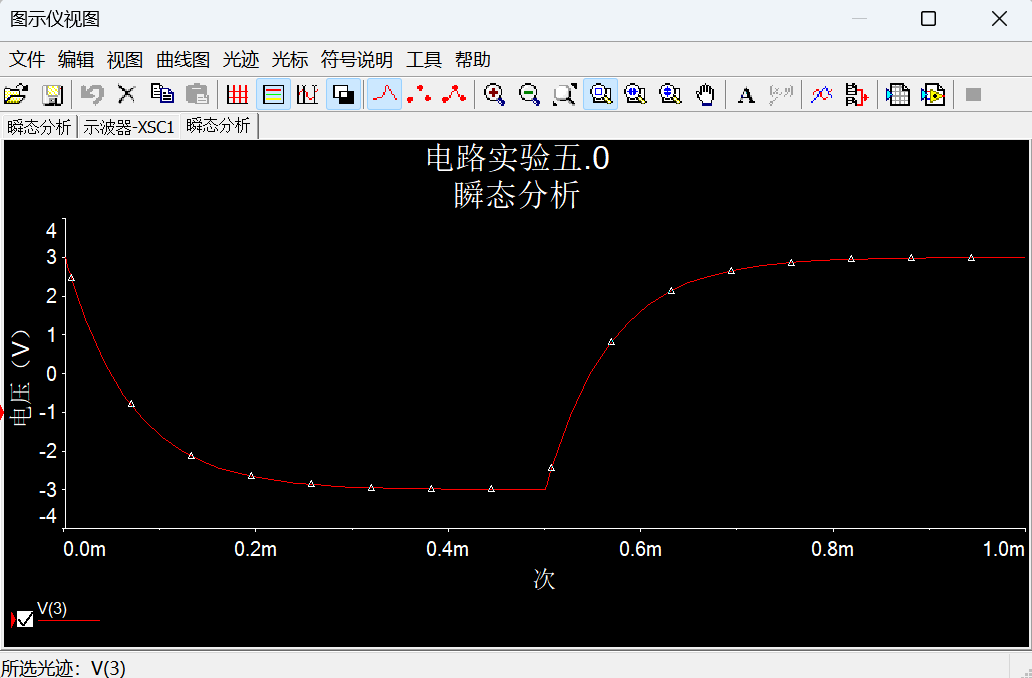Switch to the 瞬态分析 tab preceding 示波器-XSC1

tap(39, 127)
